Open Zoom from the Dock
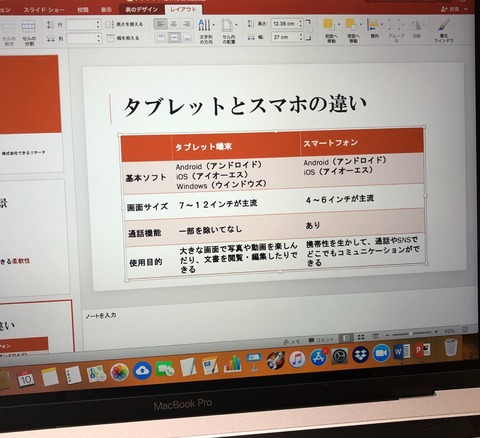The width and height of the screenshot is (480, 438). [381, 353]
